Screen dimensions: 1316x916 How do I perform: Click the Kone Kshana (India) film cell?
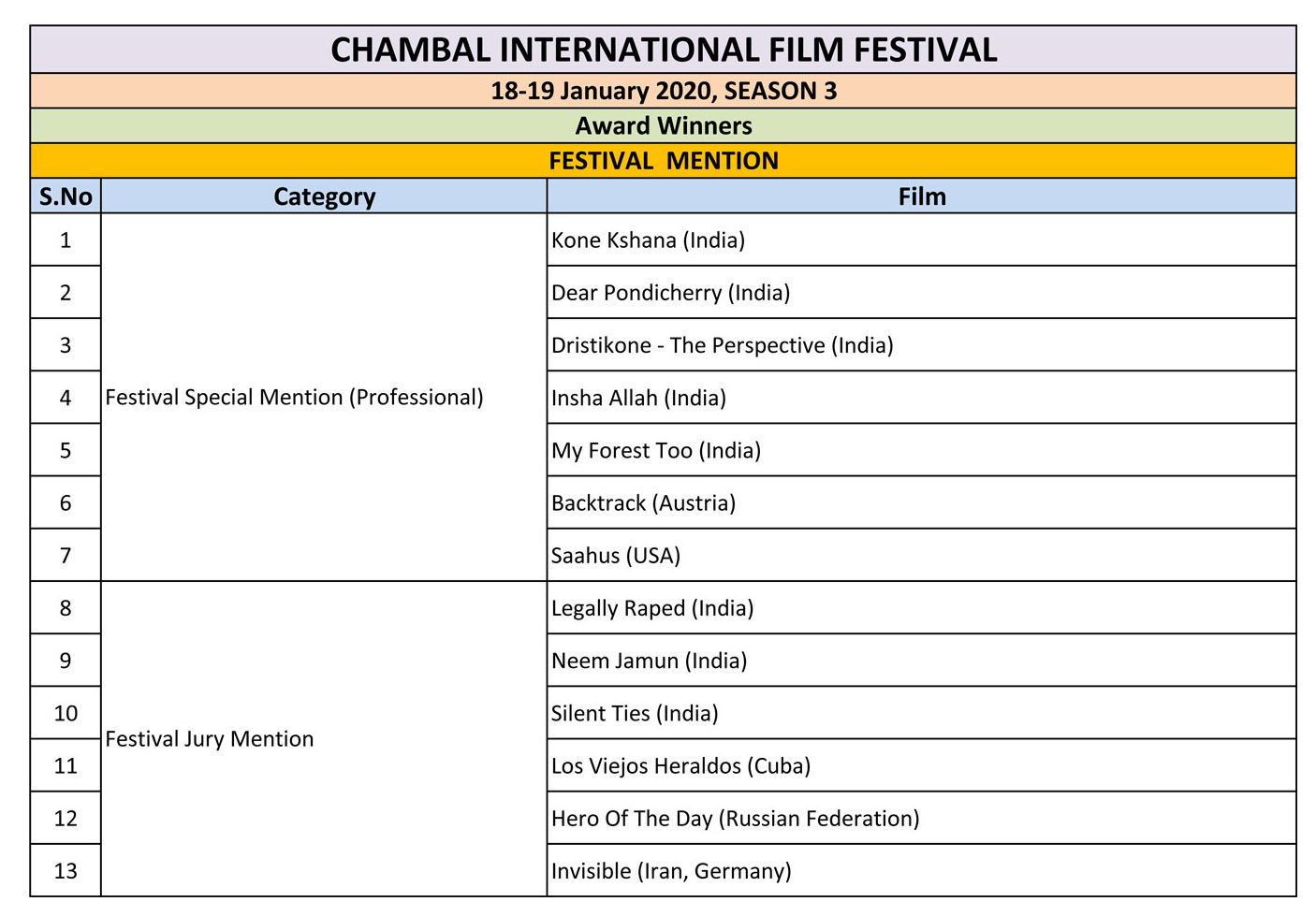(922, 240)
